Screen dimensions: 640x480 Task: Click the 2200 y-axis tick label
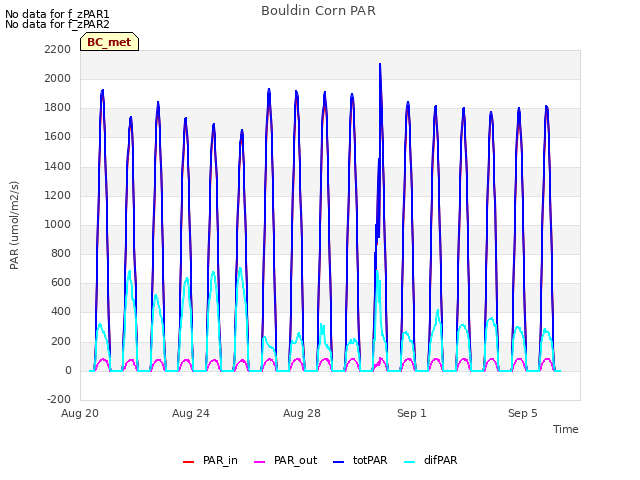[x=58, y=49]
